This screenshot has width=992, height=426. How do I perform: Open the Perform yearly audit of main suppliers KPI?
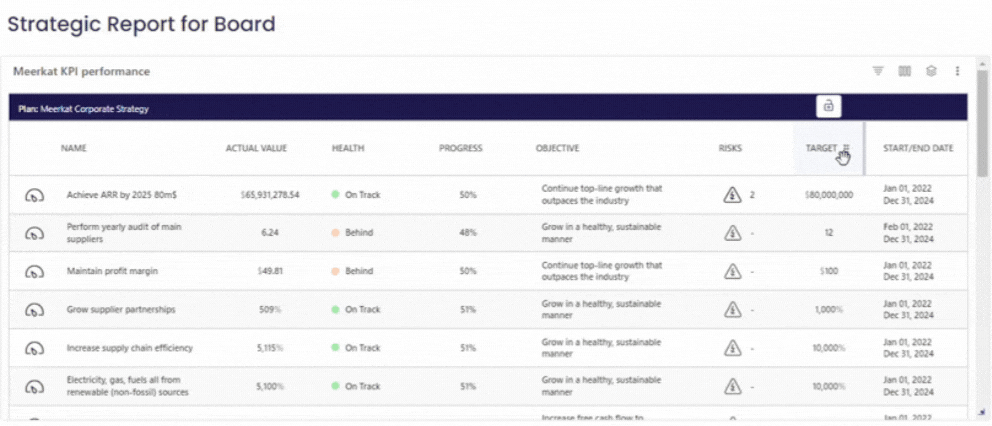(x=124, y=233)
